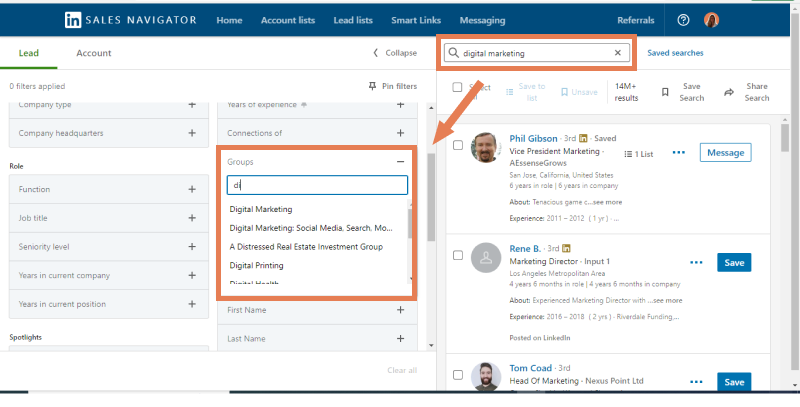The width and height of the screenshot is (800, 407).
Task: Save lead Rene B.
Action: pyautogui.click(x=734, y=263)
